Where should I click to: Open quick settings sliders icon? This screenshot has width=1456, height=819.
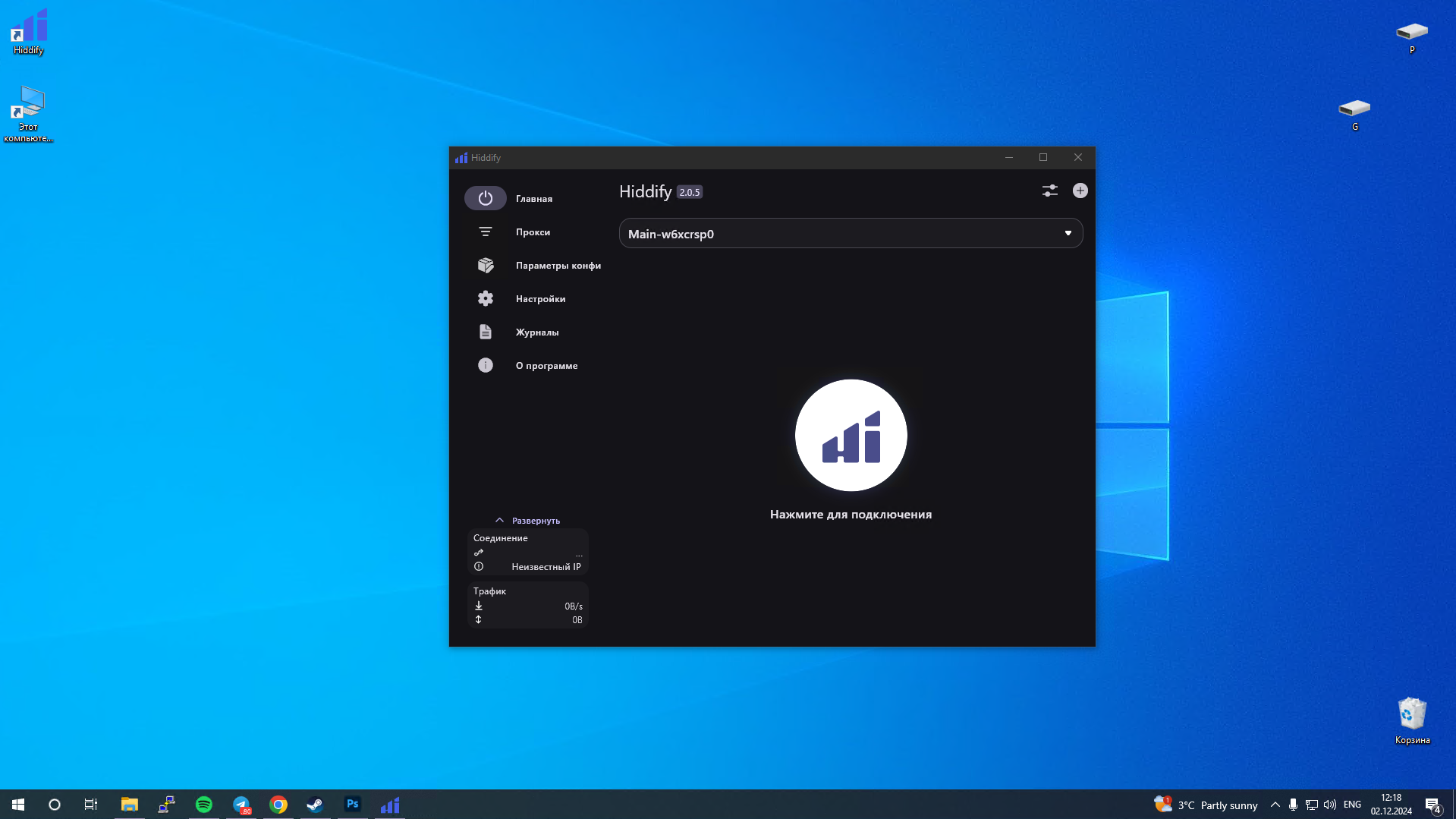[1049, 191]
